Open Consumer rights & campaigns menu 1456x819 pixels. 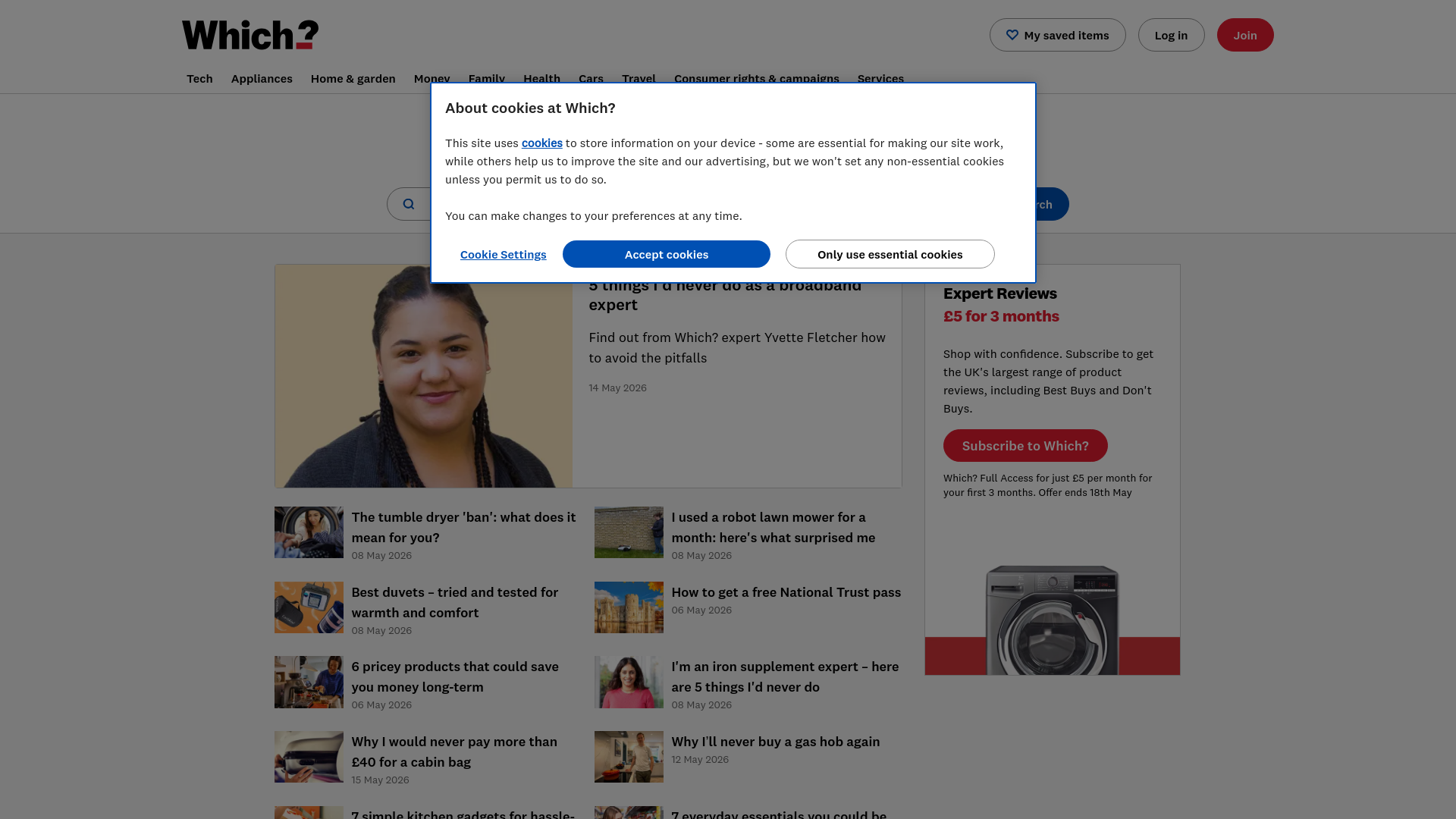(x=756, y=77)
